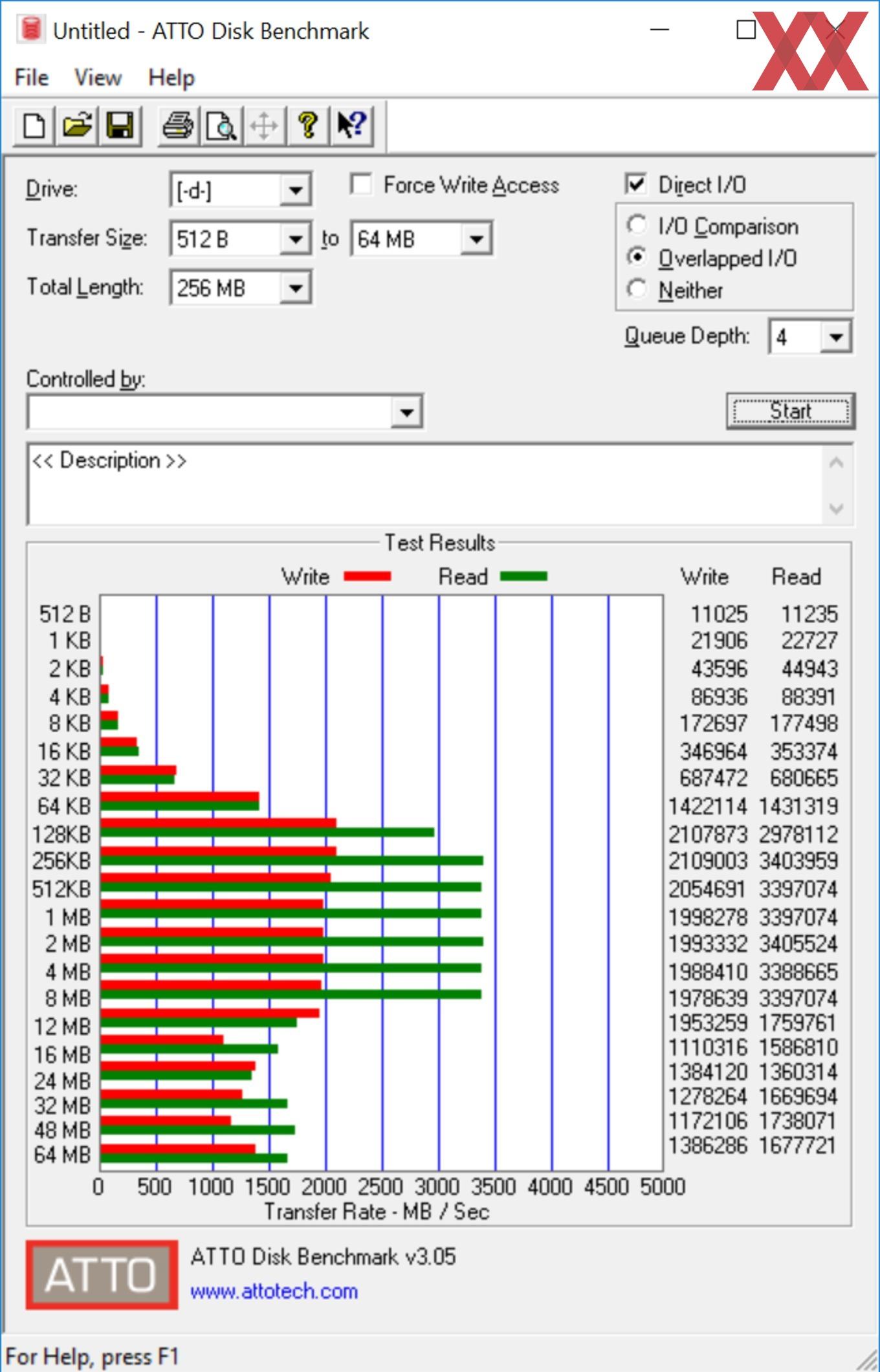Click the Test Results group heading
The width and height of the screenshot is (880, 1372).
click(440, 543)
